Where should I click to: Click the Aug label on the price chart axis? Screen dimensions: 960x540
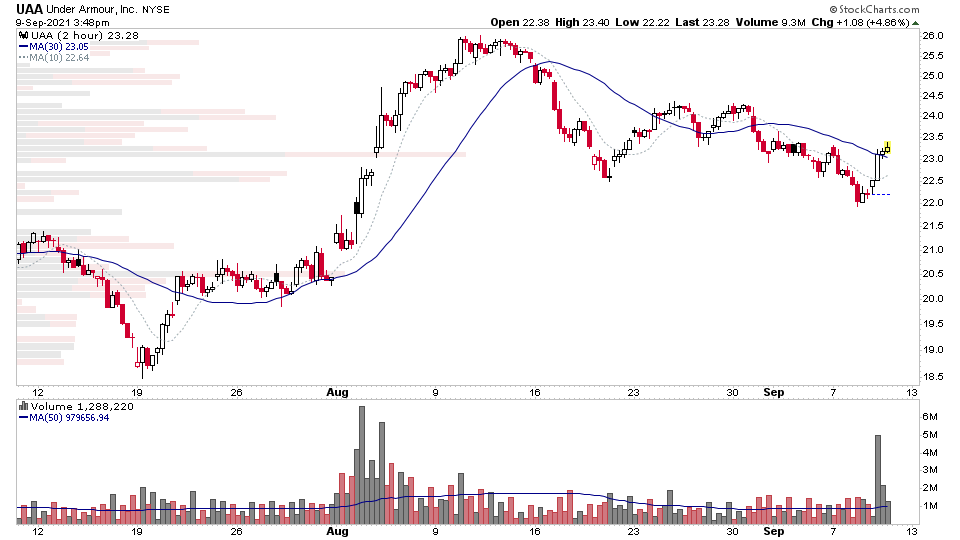click(x=337, y=392)
